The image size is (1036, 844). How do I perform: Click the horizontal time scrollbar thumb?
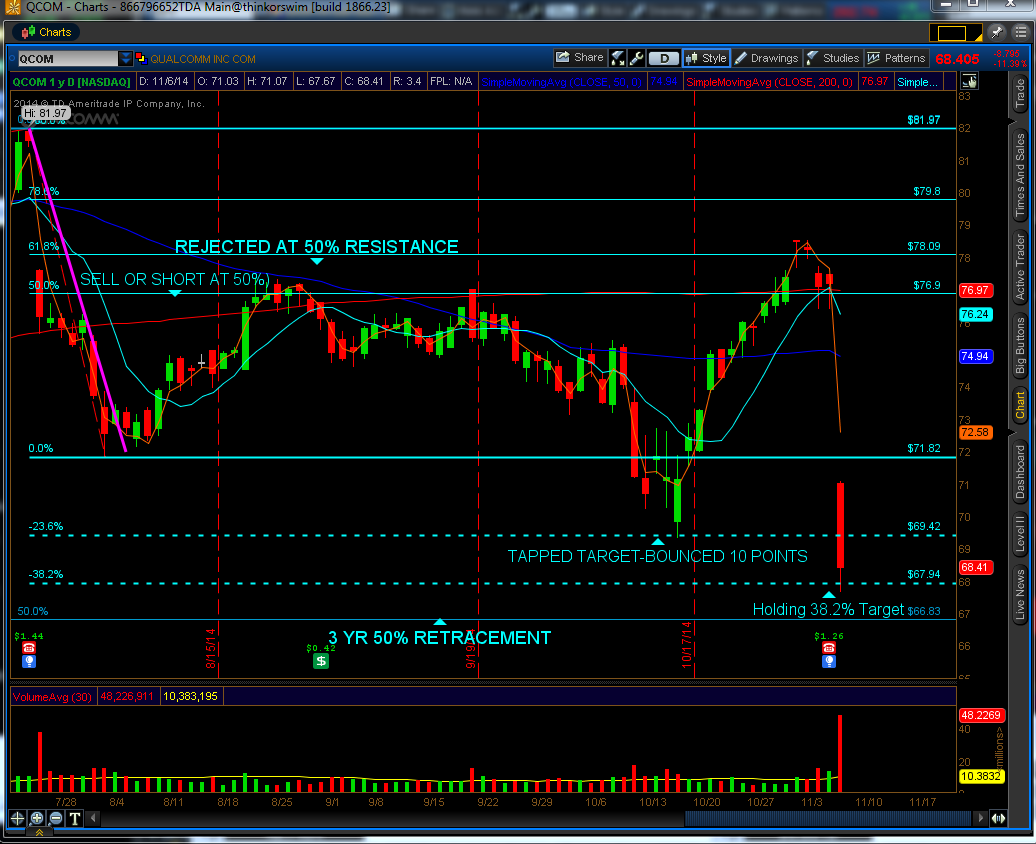829,818
